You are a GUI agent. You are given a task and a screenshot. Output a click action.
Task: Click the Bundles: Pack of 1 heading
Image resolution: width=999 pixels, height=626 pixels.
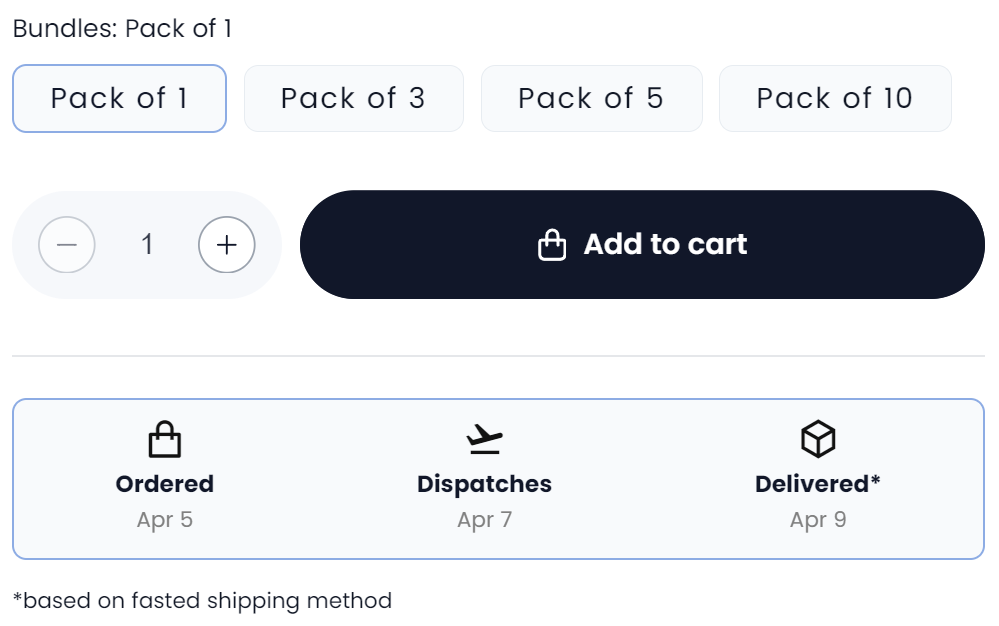pyautogui.click(x=122, y=28)
